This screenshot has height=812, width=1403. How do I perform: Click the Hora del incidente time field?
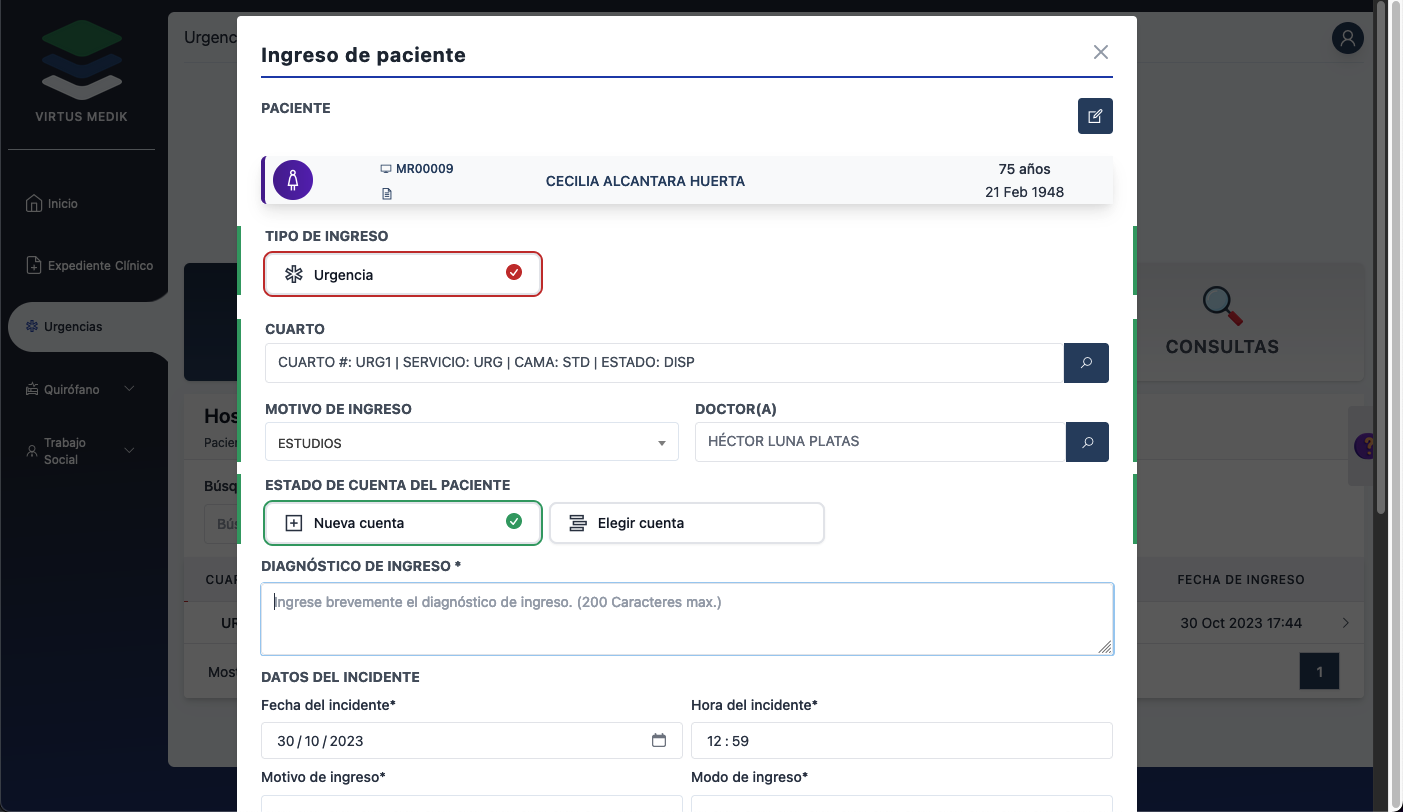[x=901, y=741]
